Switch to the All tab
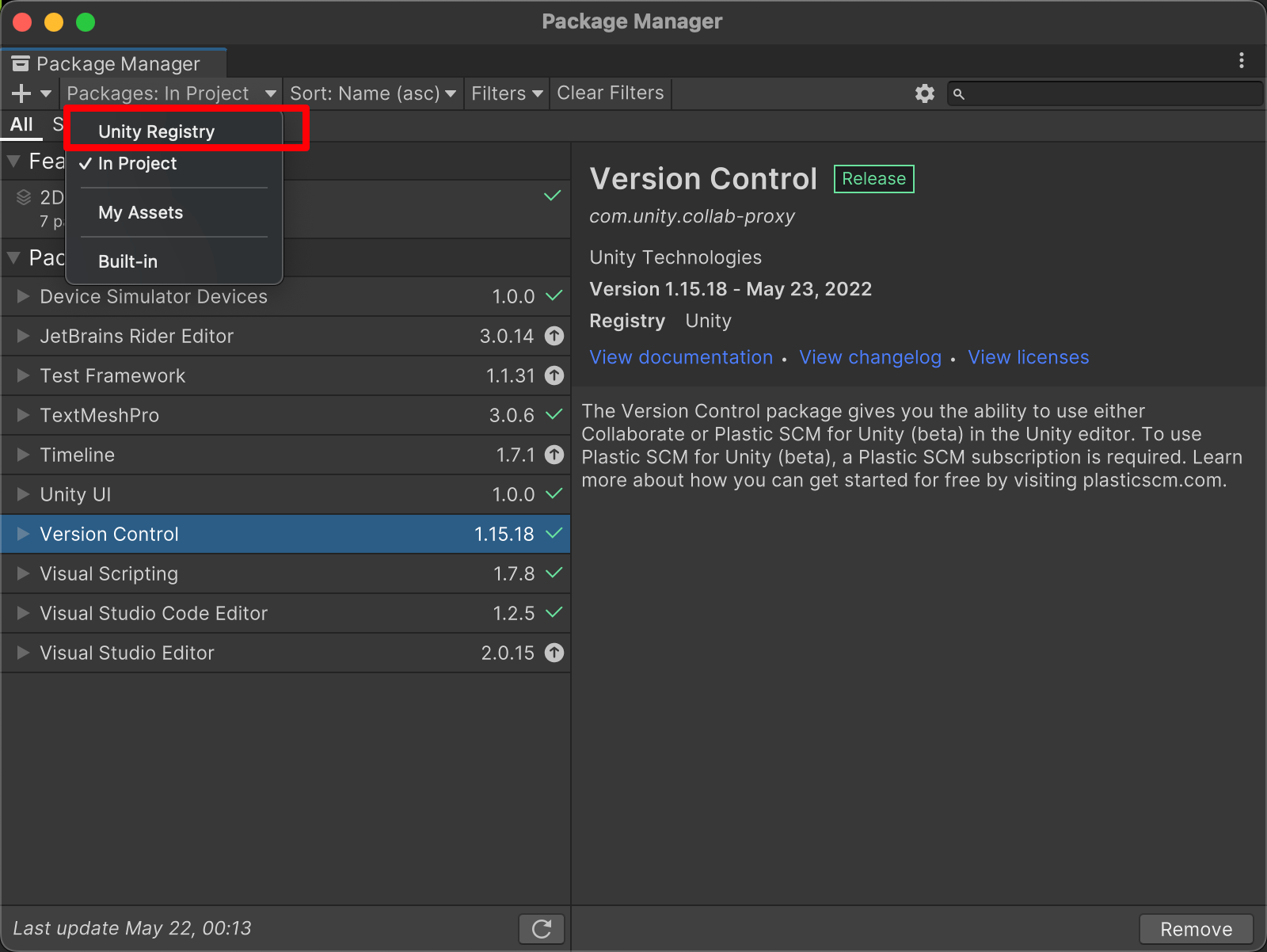Screen dimensions: 1267x952 [x=21, y=124]
